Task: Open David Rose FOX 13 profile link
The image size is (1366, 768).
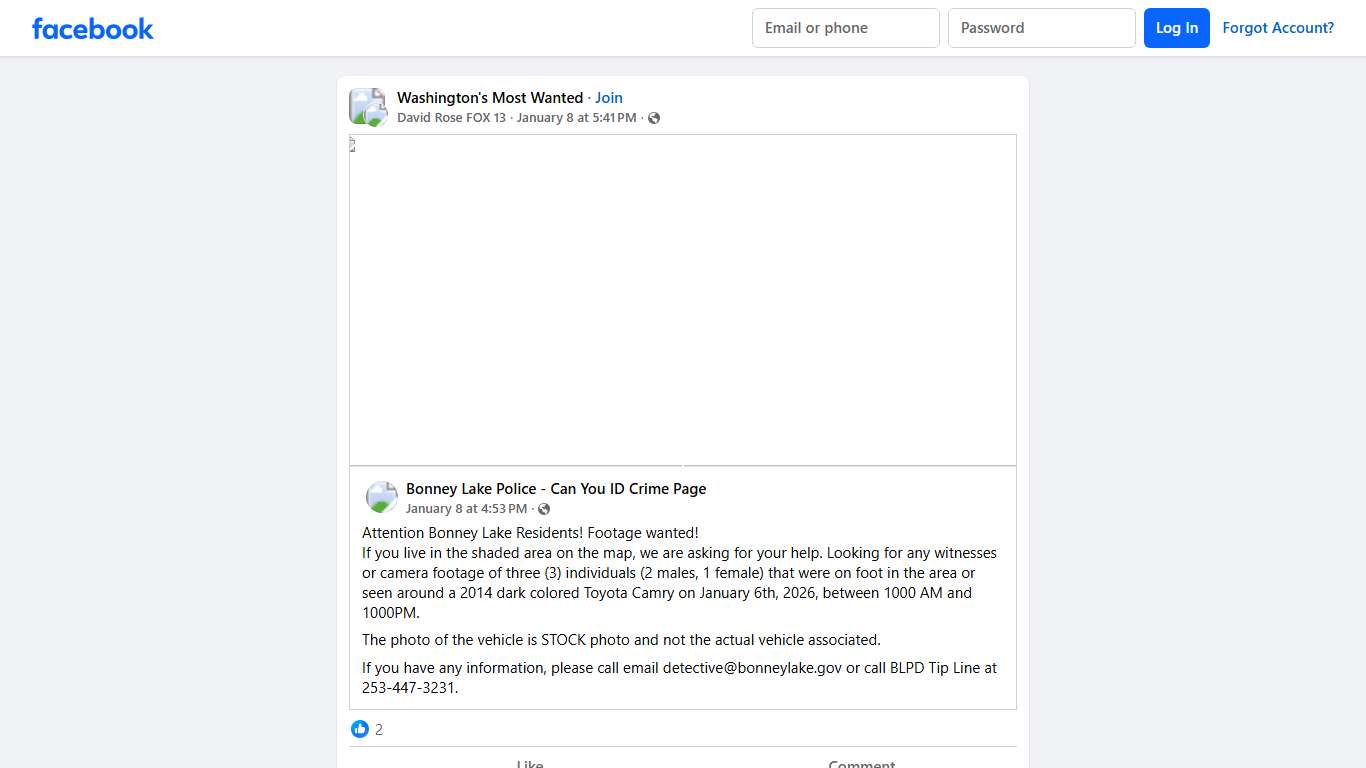Action: pos(451,117)
